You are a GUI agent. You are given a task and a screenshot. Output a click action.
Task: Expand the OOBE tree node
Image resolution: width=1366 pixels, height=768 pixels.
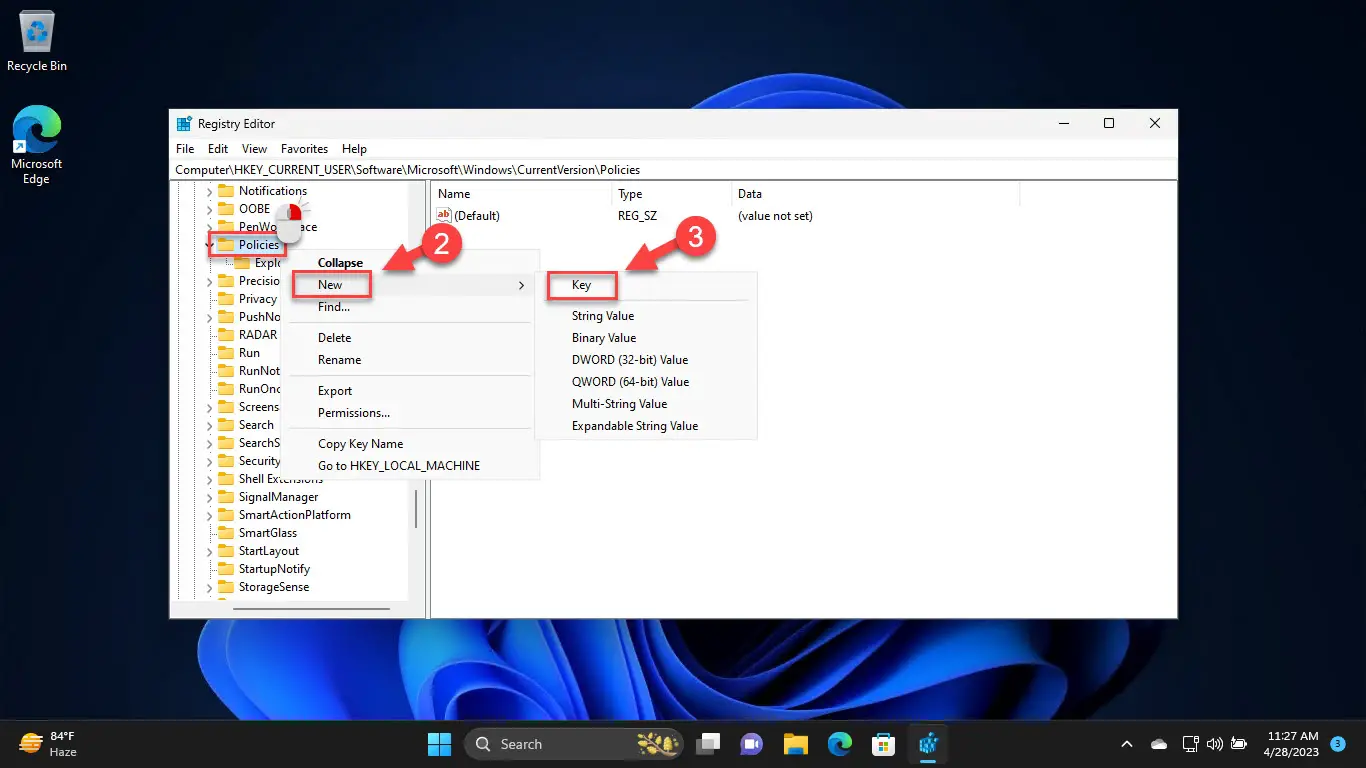point(209,209)
